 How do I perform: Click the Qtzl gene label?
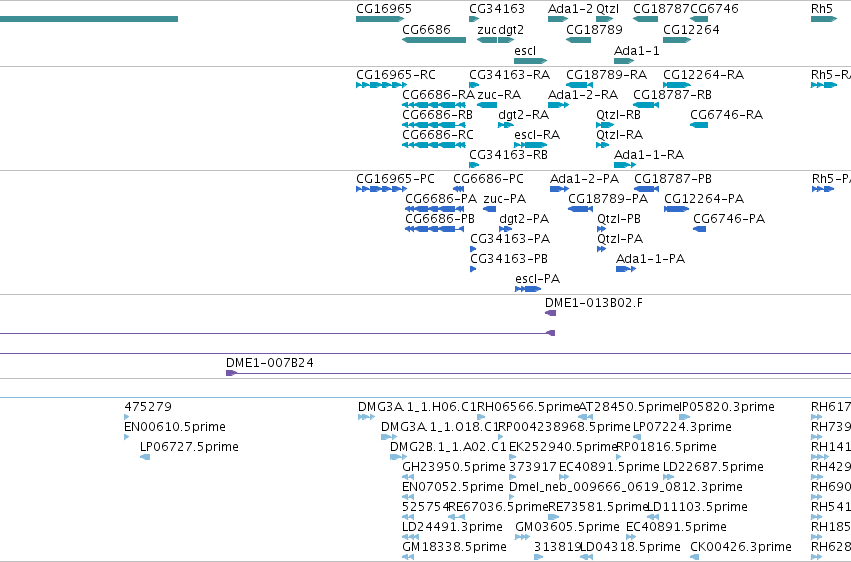point(607,9)
